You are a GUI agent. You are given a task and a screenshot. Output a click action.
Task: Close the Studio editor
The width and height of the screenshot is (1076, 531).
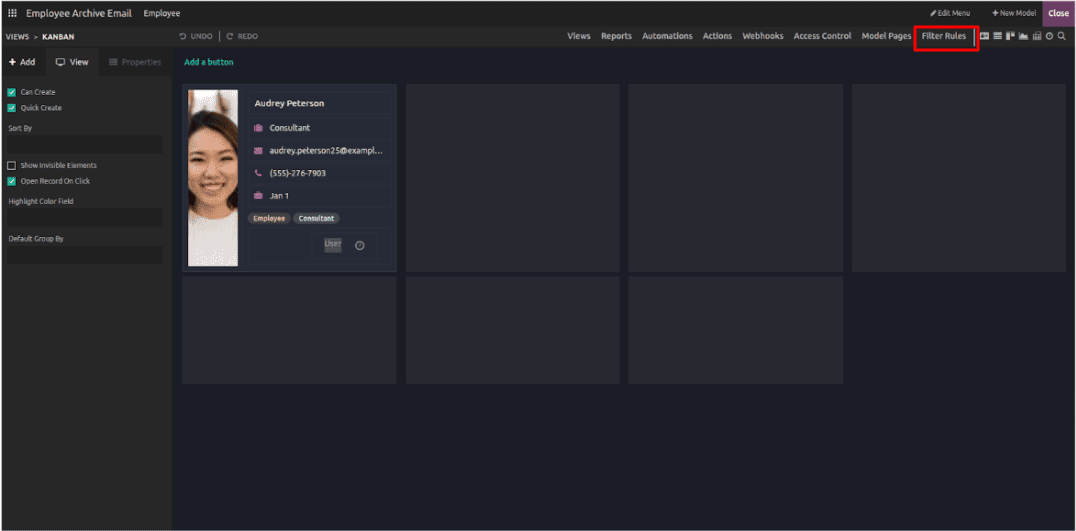click(x=1058, y=13)
